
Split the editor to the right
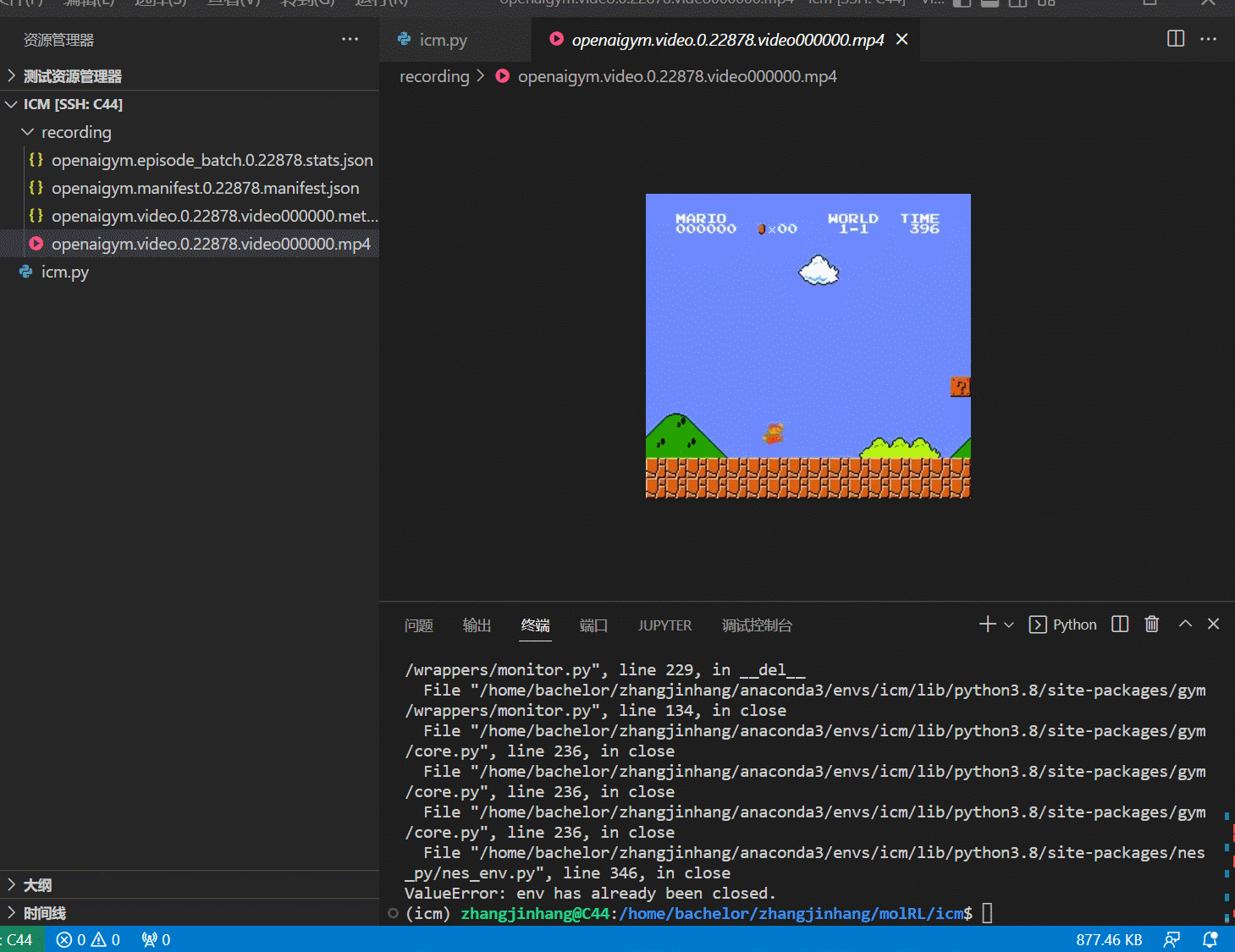tap(1176, 39)
